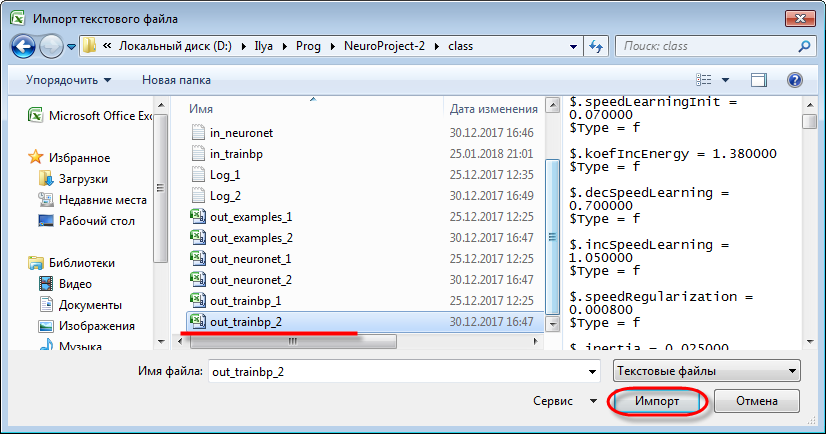This screenshot has height=434, width=826.
Task: Open recent locations dropdown beside Forward arrow
Action: pyautogui.click(x=72, y=47)
